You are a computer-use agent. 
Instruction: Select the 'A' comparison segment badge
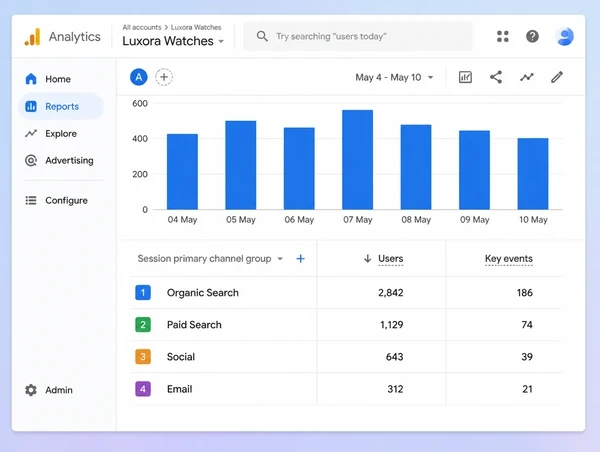tap(139, 77)
